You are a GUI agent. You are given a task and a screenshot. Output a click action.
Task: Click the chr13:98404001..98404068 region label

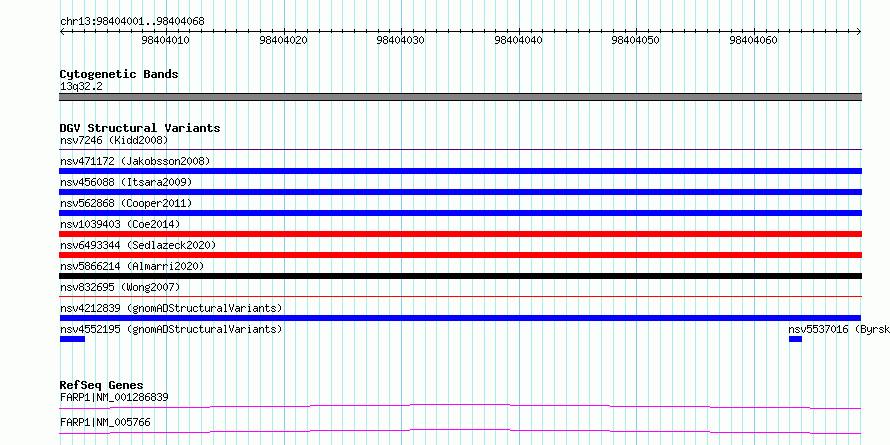tap(132, 22)
